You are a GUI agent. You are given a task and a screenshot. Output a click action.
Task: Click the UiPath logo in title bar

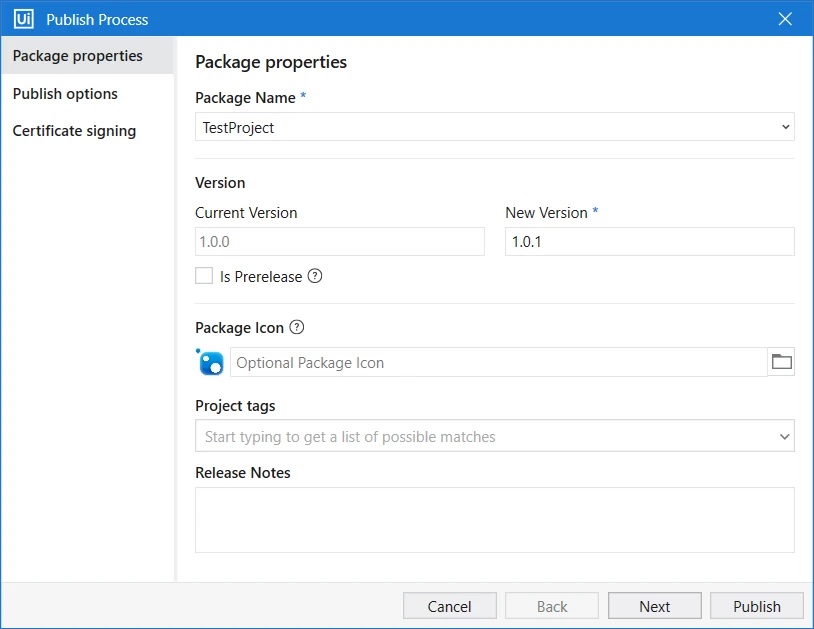[23, 19]
